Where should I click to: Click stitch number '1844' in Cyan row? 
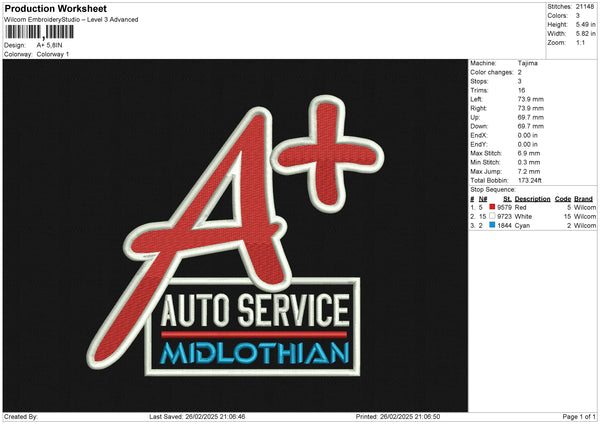tap(504, 226)
